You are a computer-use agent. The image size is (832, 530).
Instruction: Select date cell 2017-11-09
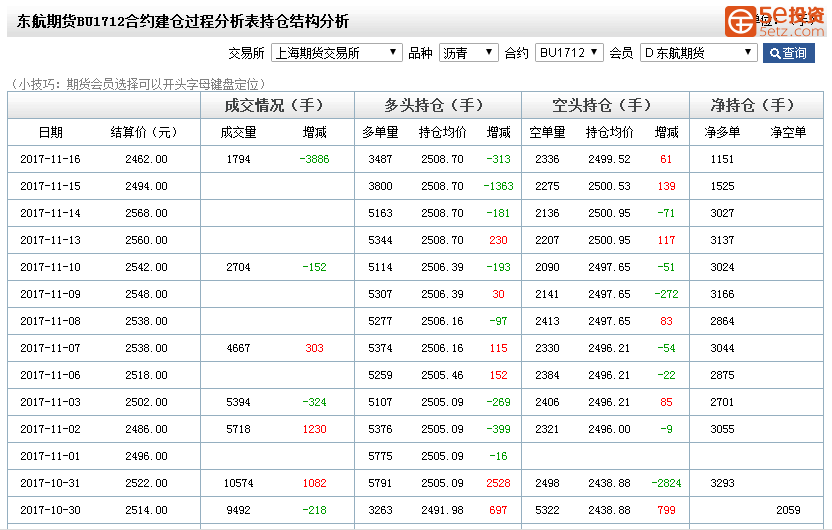[50, 294]
